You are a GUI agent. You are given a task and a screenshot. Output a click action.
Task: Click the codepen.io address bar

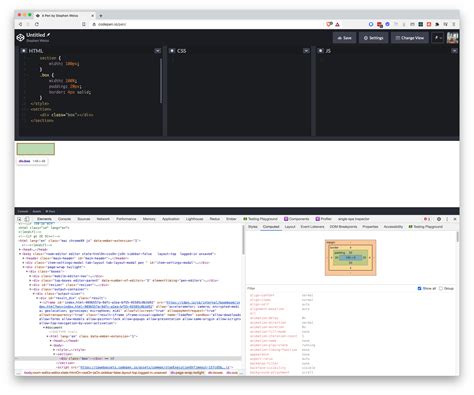pyautogui.click(x=207, y=24)
